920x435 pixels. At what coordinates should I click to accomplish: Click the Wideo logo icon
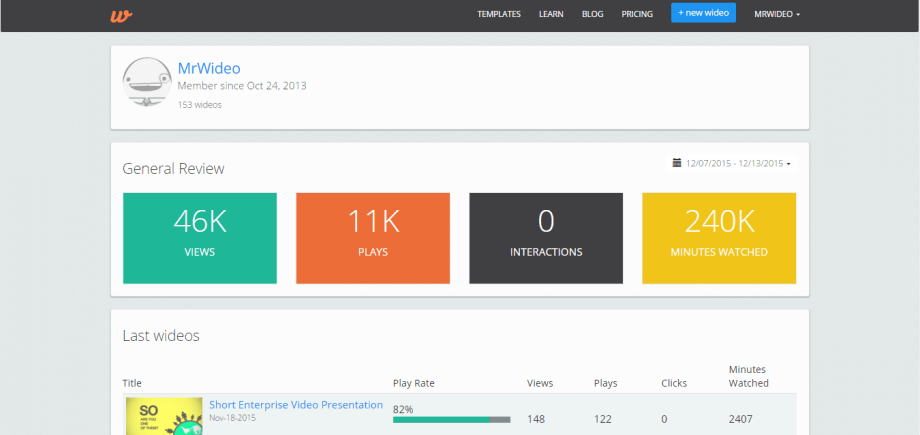point(122,15)
